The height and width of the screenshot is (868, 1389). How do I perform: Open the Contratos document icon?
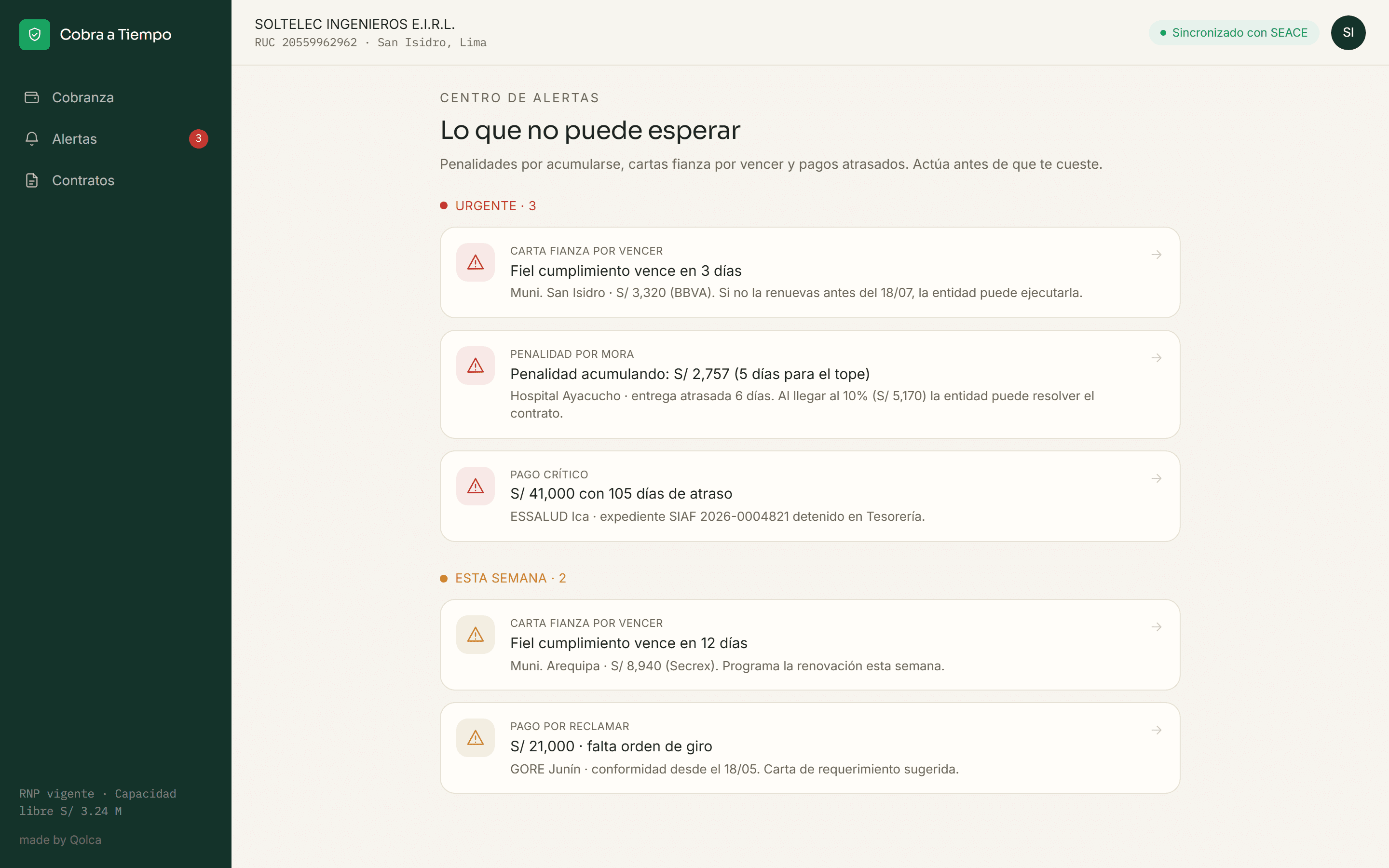(31, 180)
